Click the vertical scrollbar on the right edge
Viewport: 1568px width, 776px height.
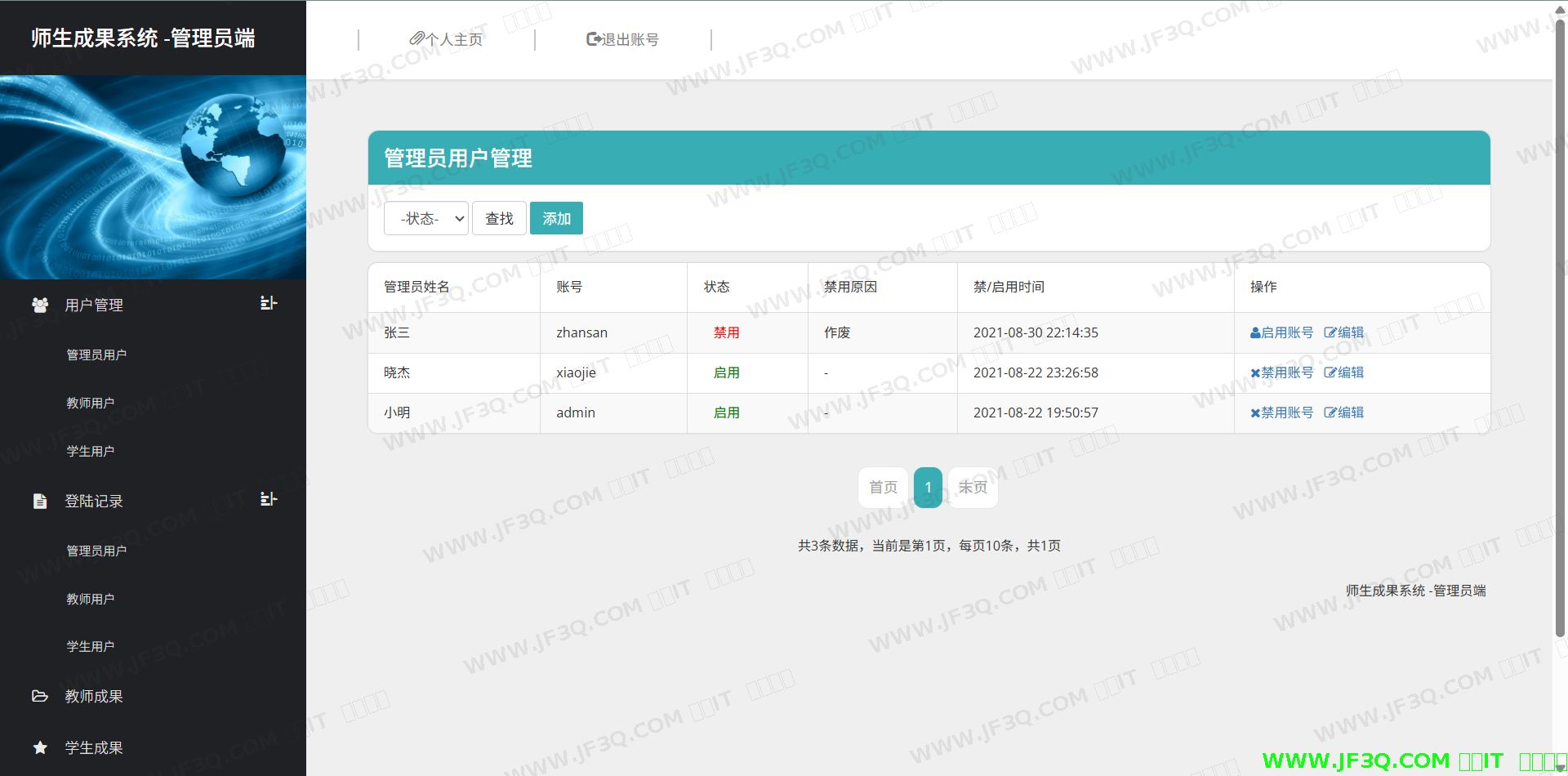point(1560,327)
